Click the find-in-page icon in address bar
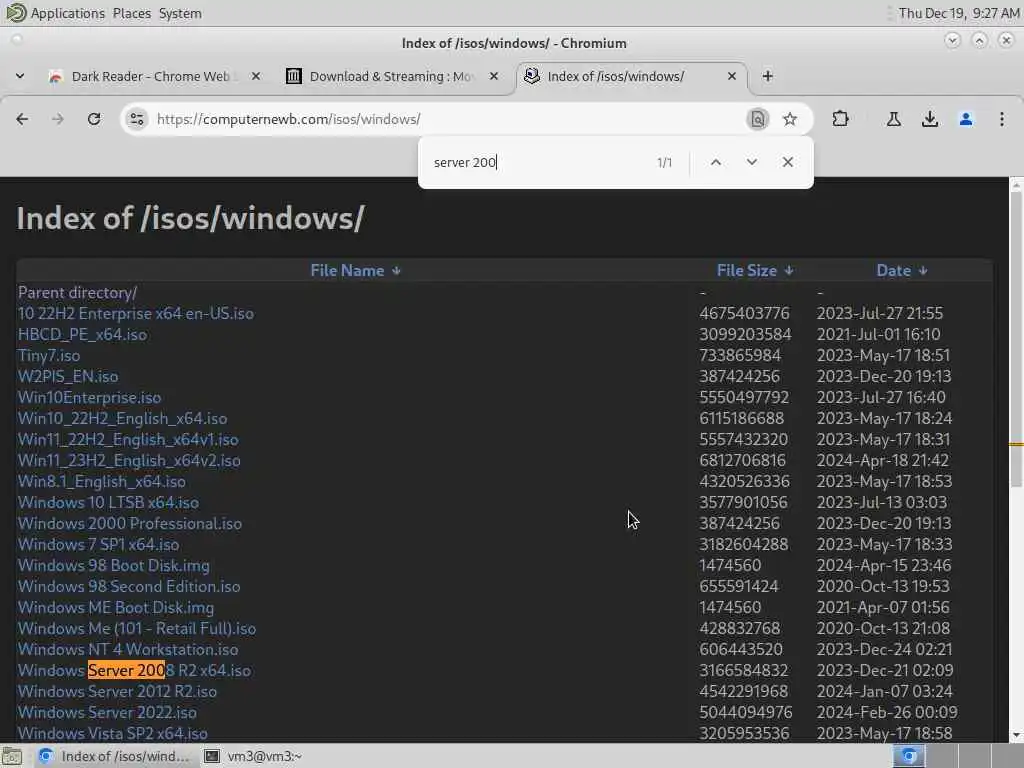 click(x=758, y=119)
